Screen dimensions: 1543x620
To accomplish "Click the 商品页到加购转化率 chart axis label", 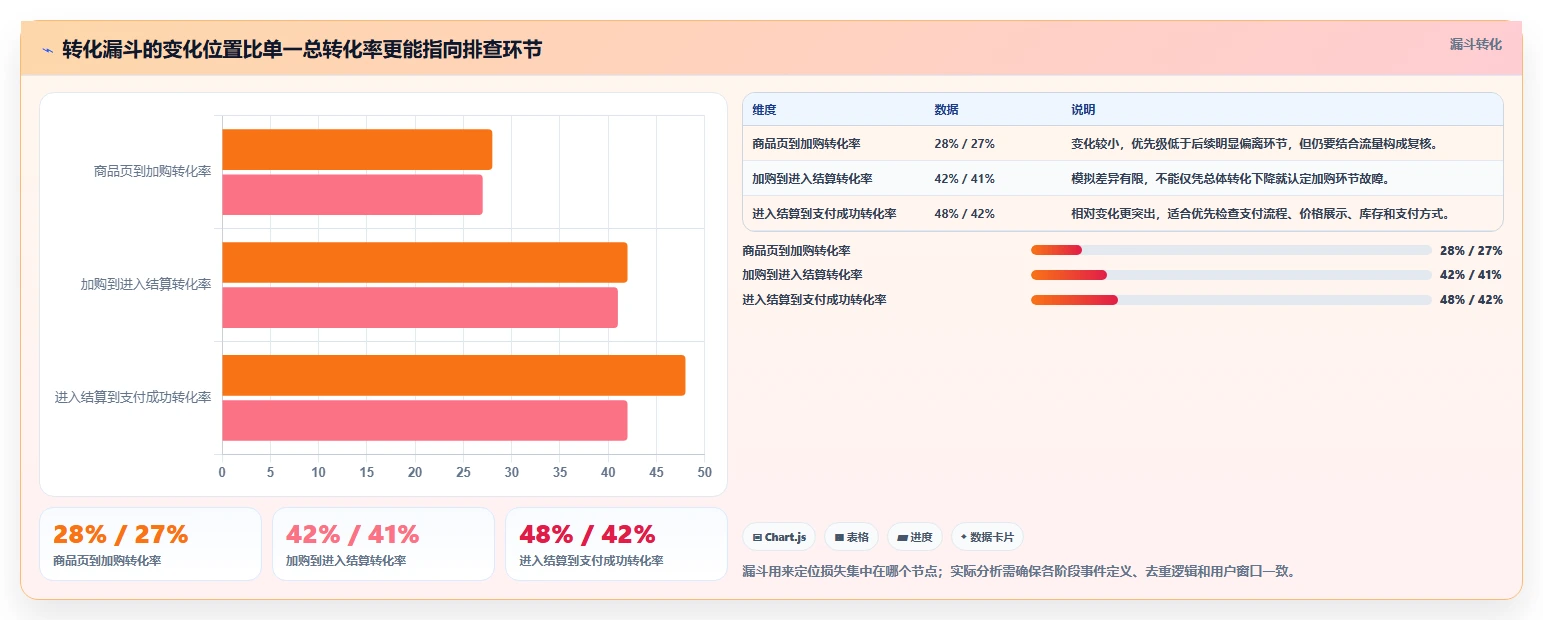I will click(152, 172).
